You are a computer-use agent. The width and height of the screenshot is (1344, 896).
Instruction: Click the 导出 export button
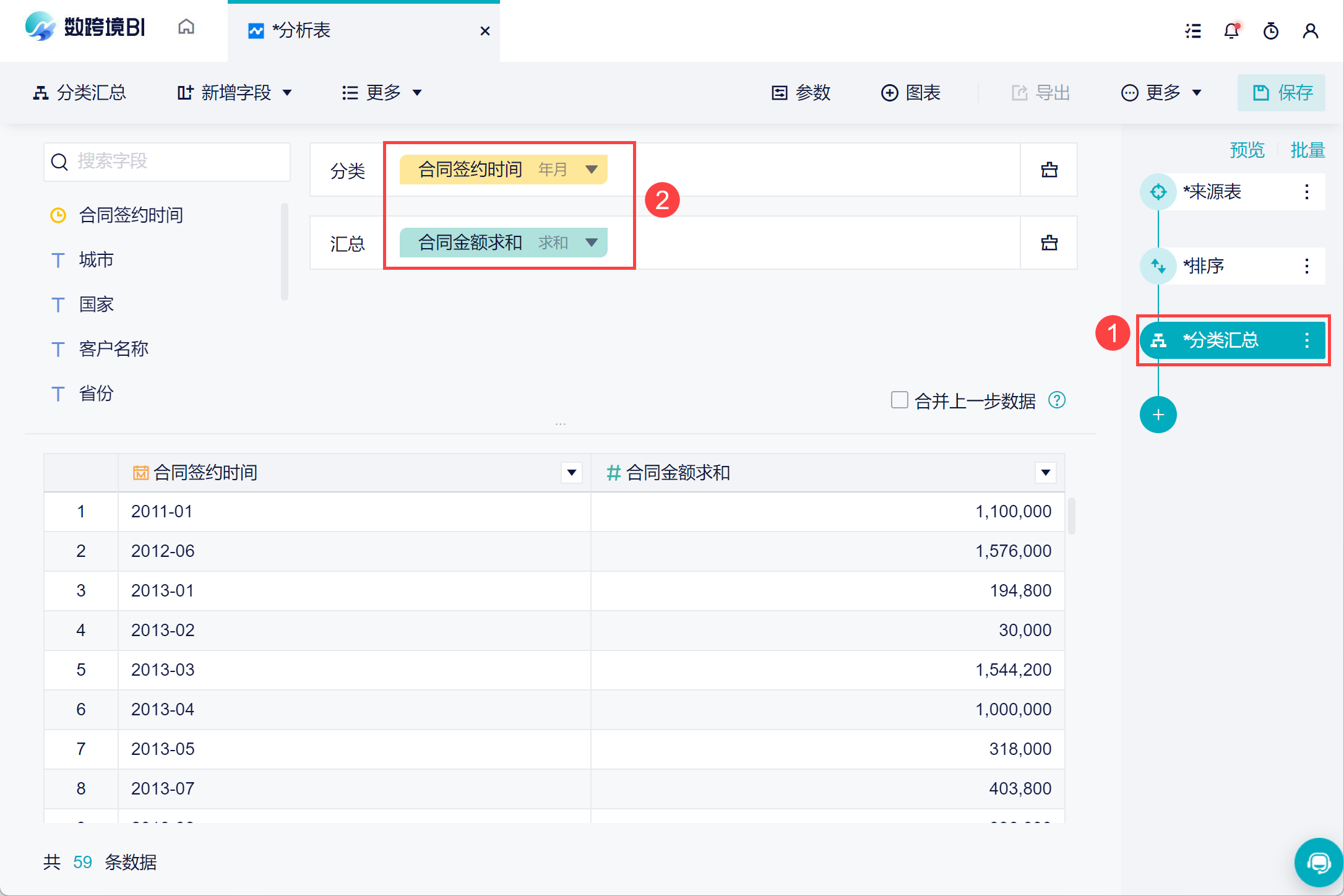coord(1041,93)
